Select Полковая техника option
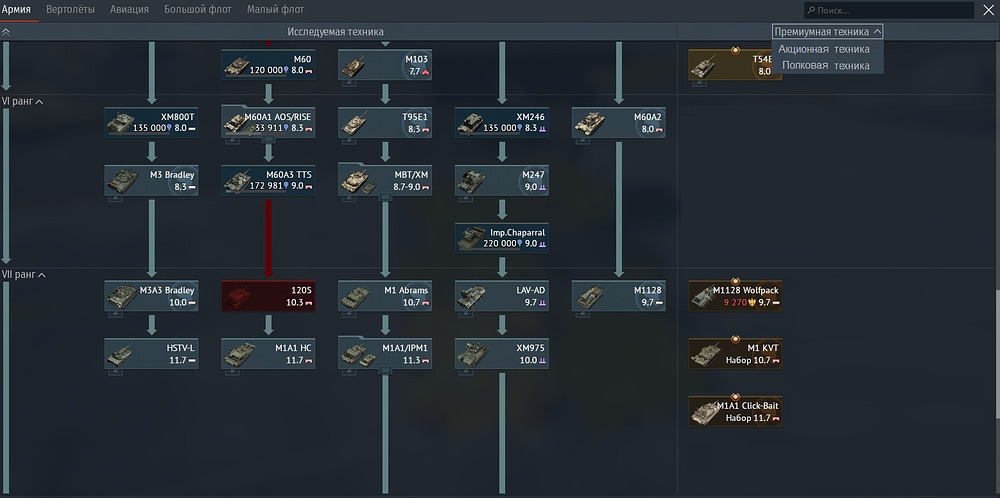Screen dimensions: 1000x498 click(825, 65)
